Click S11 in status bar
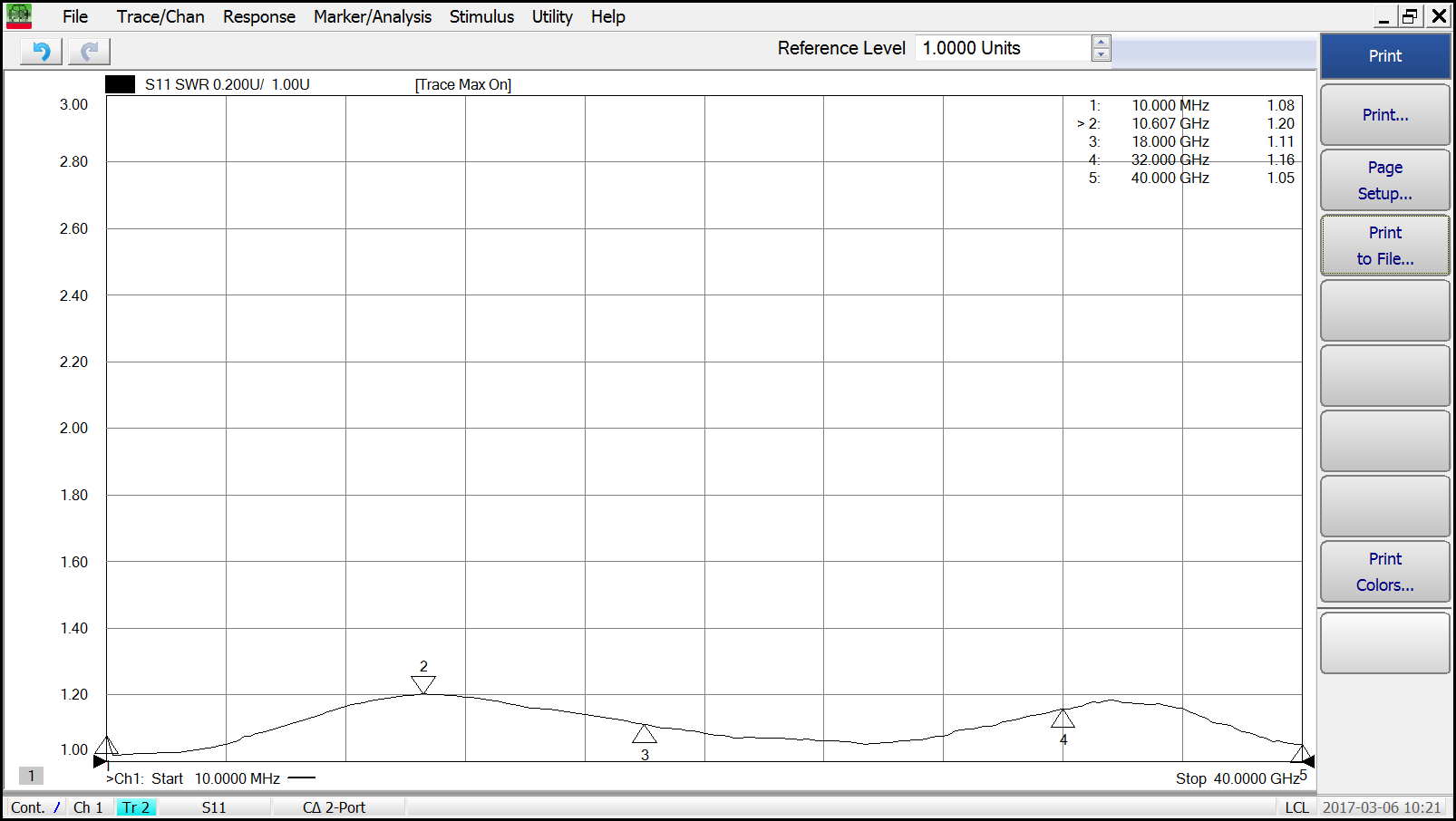The image size is (1456, 821). click(x=214, y=807)
